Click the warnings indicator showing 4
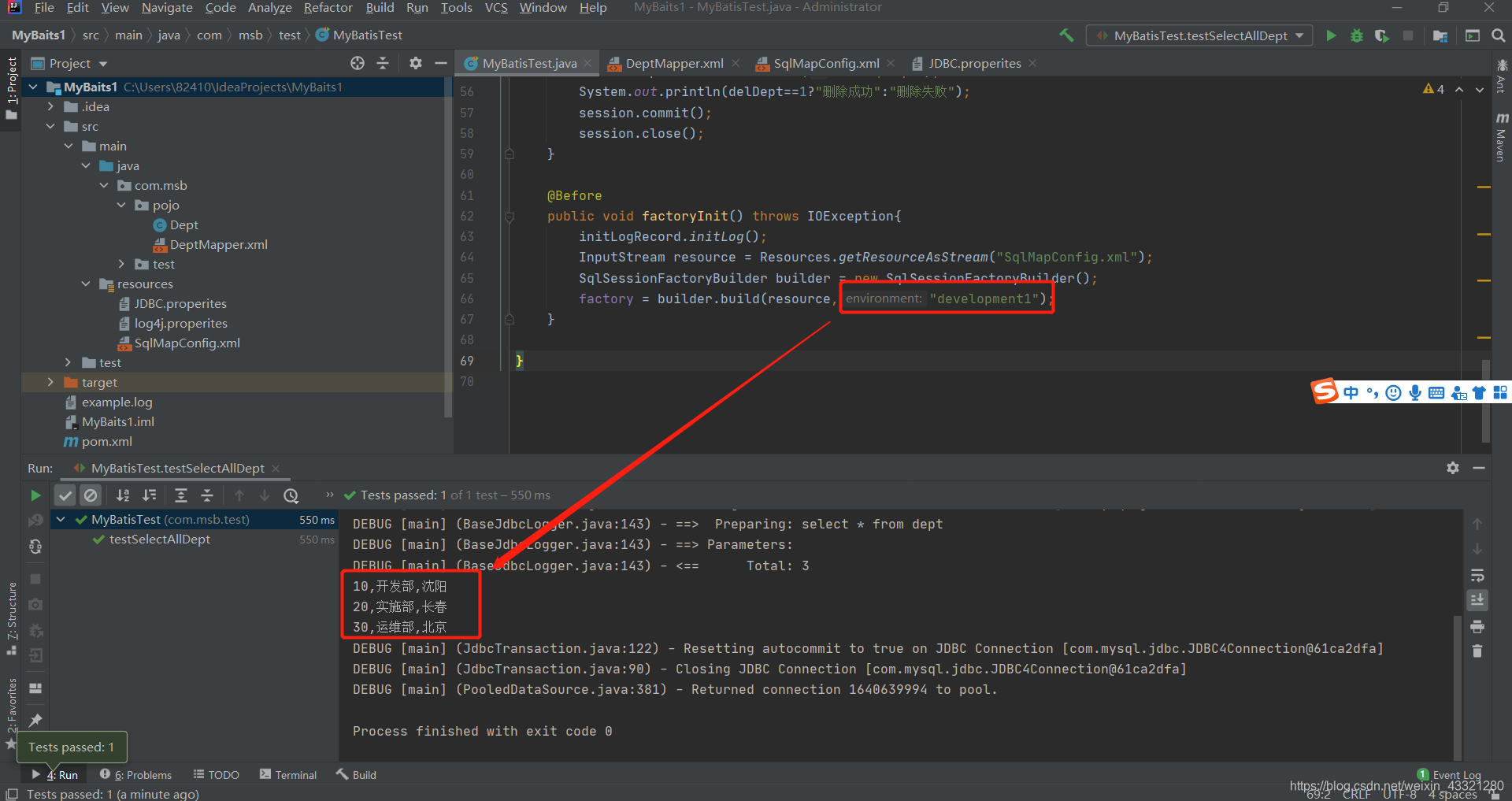This screenshot has width=1512, height=801. (1433, 89)
